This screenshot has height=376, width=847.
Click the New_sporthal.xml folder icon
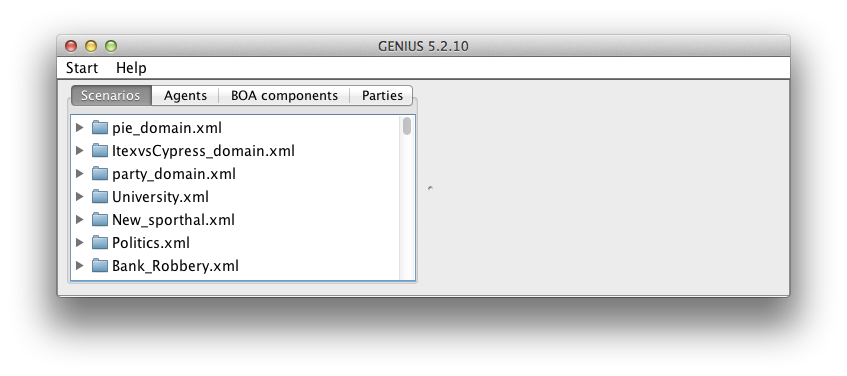[100, 219]
